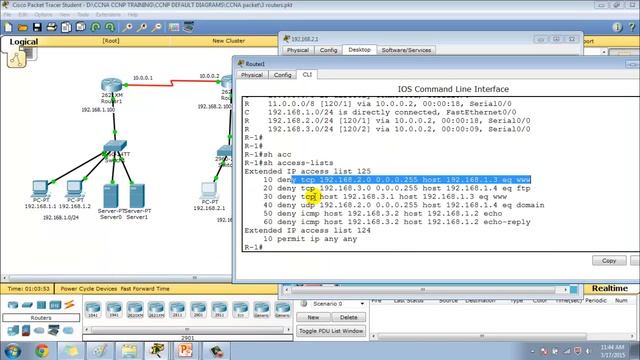Click the New scenario button
640x360 pixels.
click(x=313, y=317)
